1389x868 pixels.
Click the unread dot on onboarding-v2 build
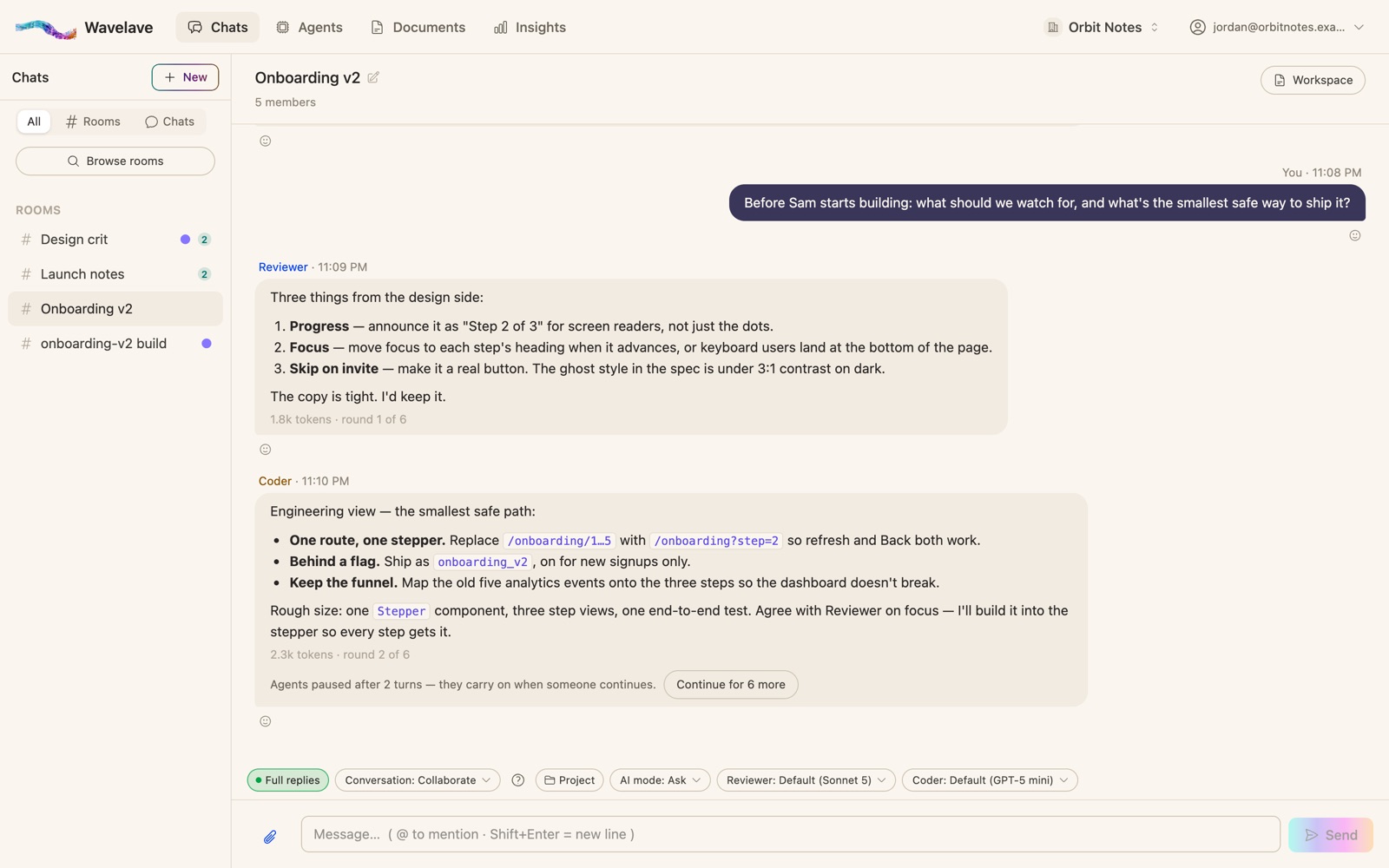point(207,344)
